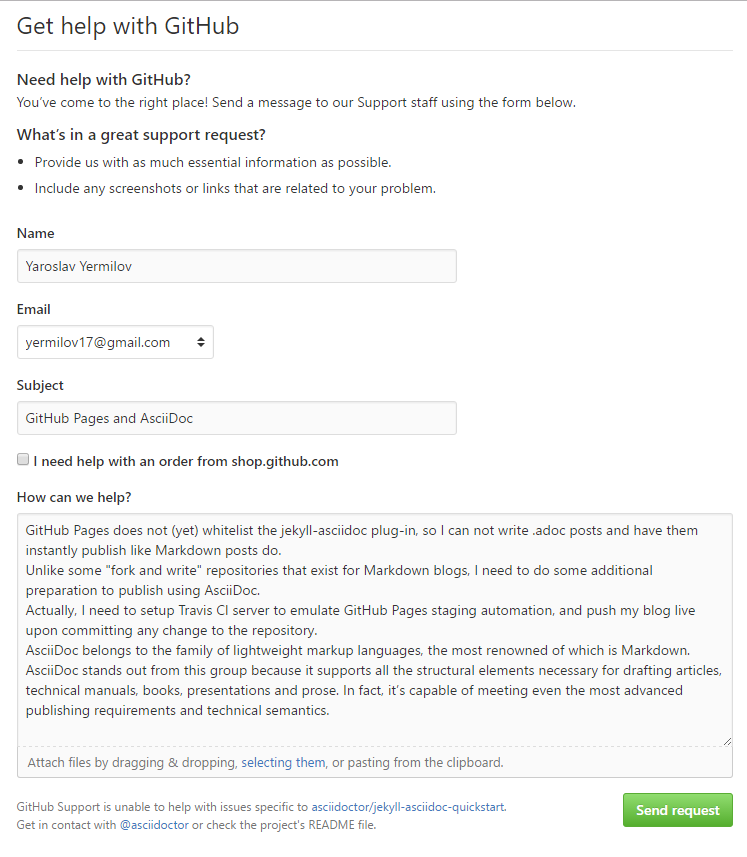Screen dimensions: 747x857
Task: Visit the @asciidoctor profile link
Action: pos(155,825)
